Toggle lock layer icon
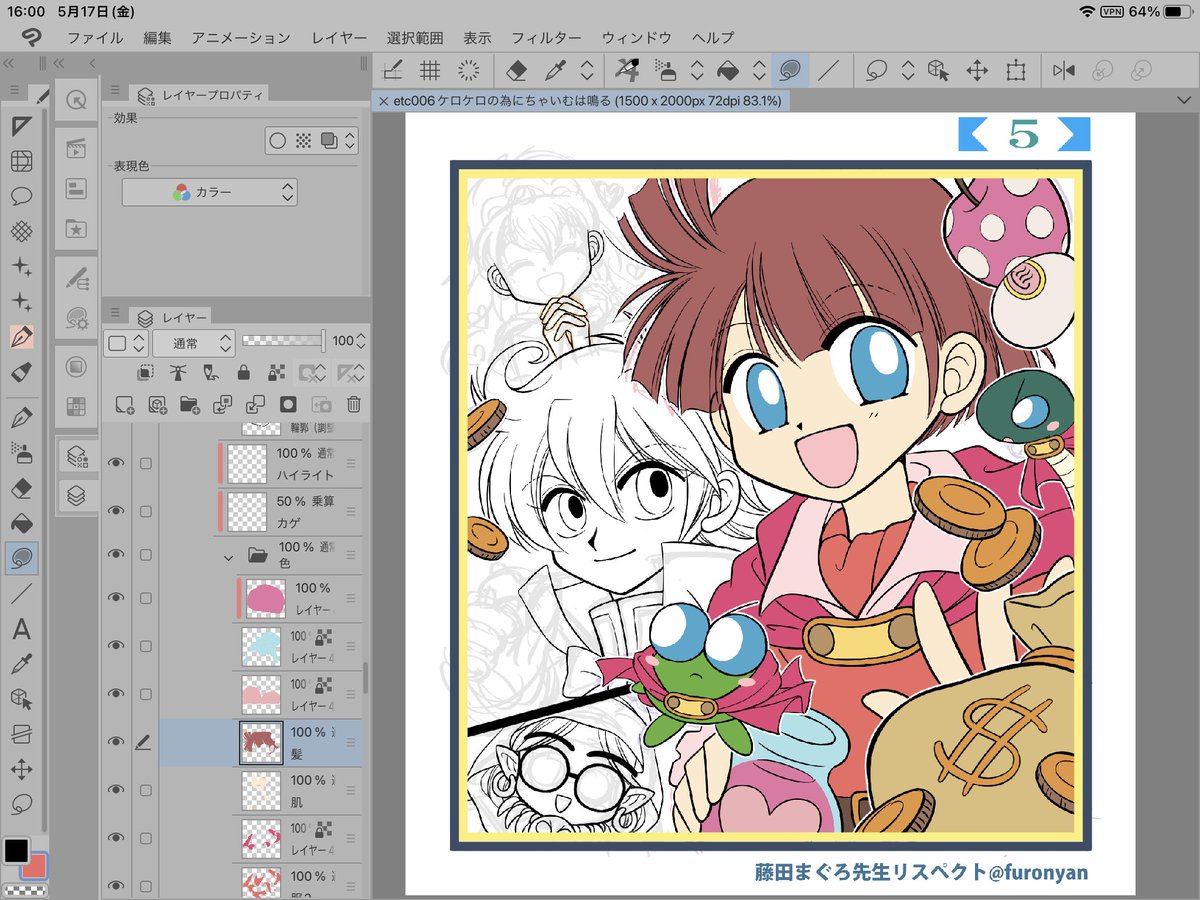1200x900 pixels. click(x=243, y=373)
